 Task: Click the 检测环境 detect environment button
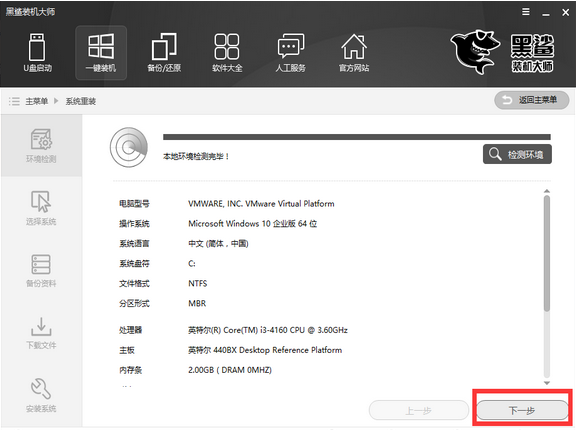point(517,154)
